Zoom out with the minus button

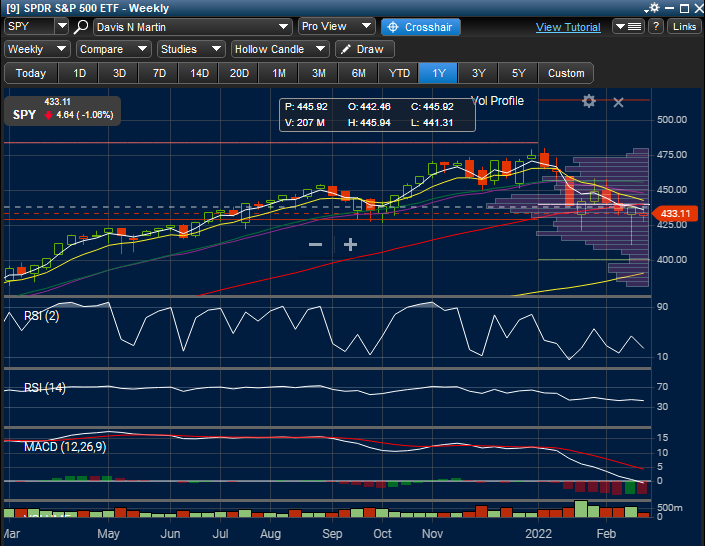coord(316,245)
